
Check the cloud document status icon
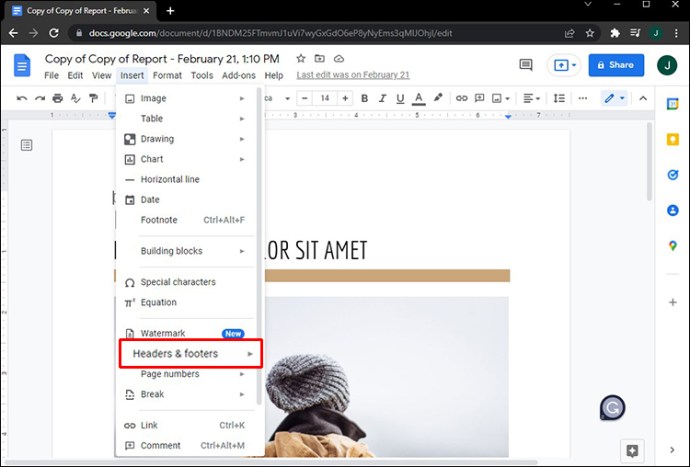click(x=338, y=59)
